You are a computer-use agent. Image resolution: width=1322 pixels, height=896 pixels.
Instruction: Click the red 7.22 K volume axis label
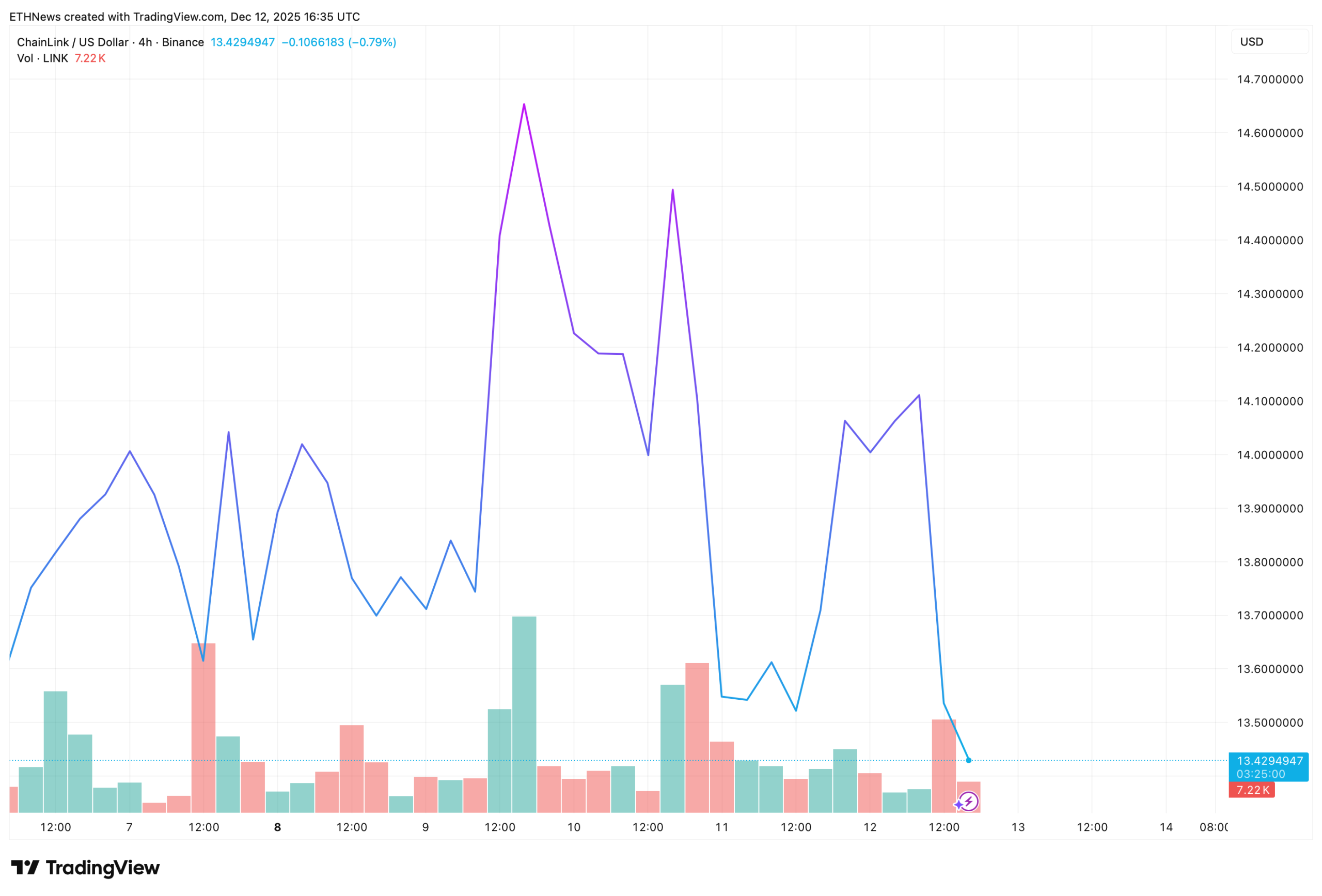(x=1252, y=790)
